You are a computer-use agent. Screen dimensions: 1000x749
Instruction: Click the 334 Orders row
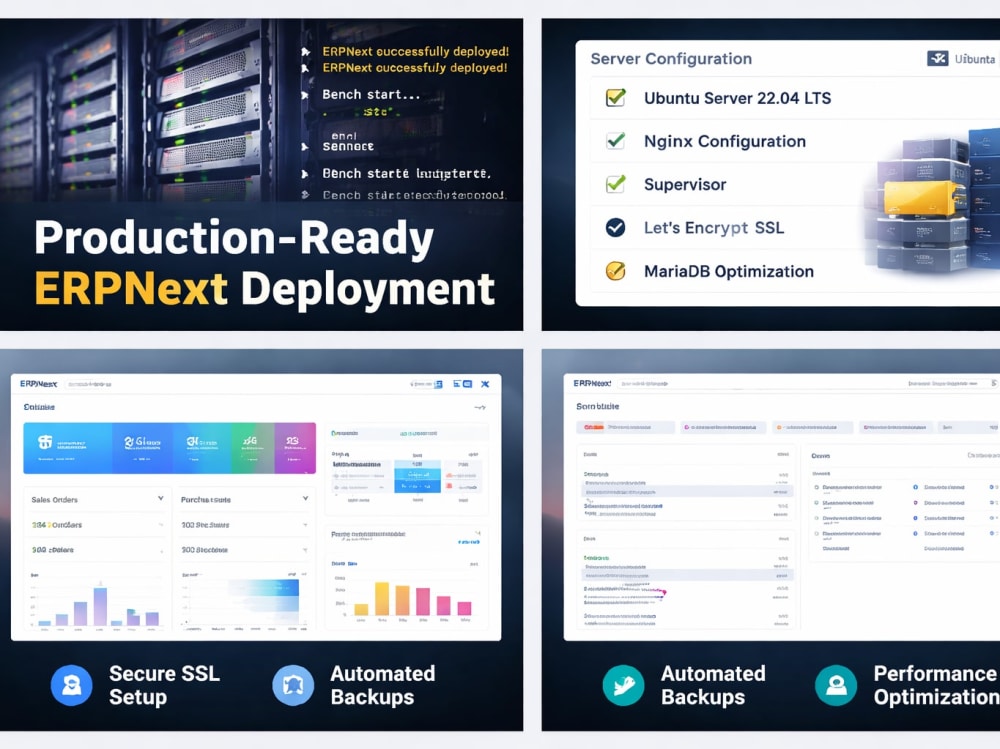coord(97,524)
